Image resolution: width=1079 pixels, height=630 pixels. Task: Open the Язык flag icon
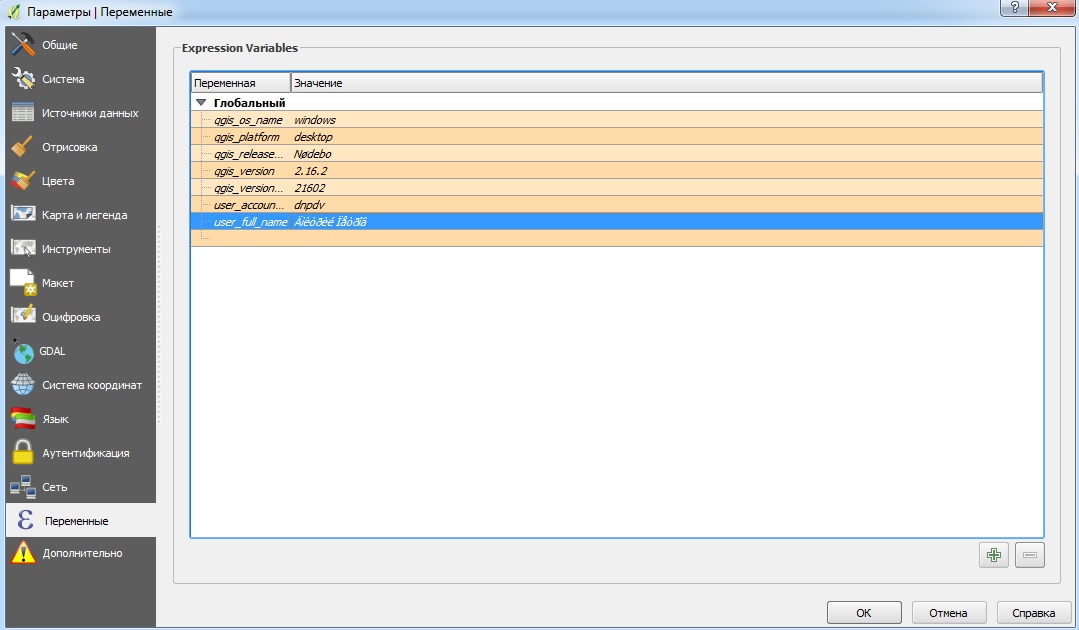[x=23, y=418]
